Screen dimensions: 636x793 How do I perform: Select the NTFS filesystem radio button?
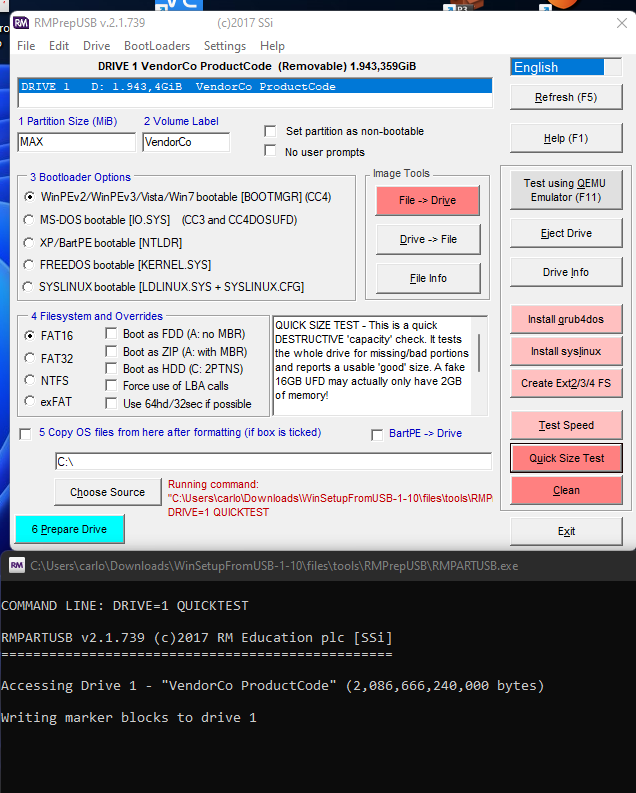pos(31,380)
